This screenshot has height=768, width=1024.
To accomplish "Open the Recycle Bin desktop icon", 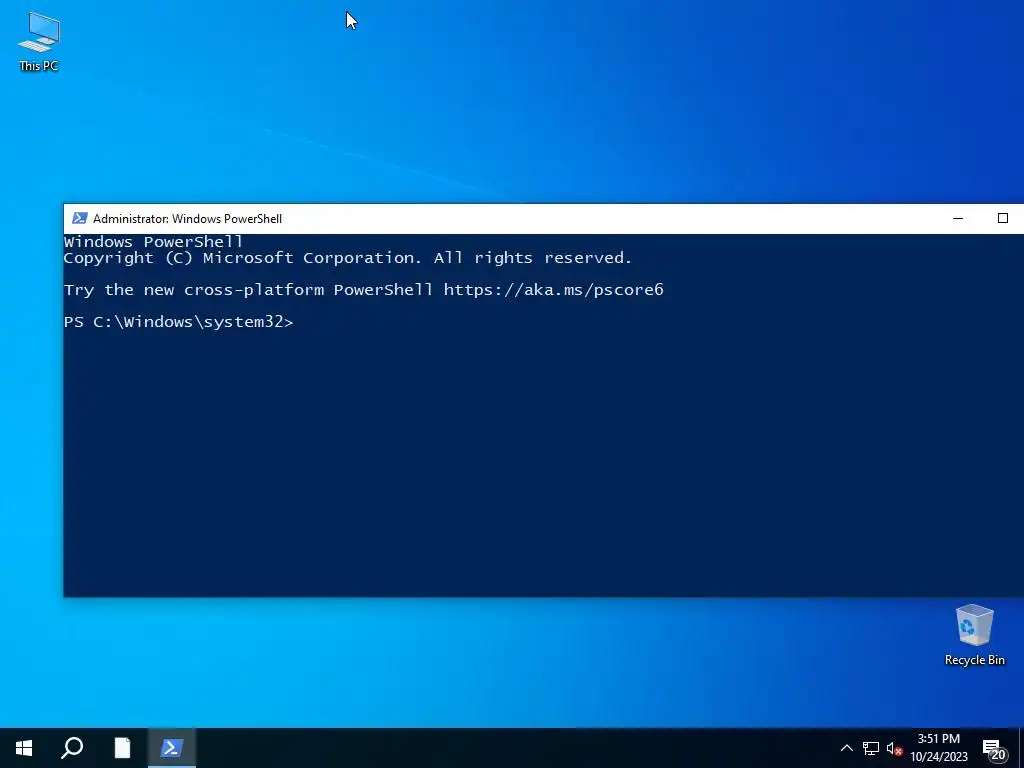I will tap(974, 634).
